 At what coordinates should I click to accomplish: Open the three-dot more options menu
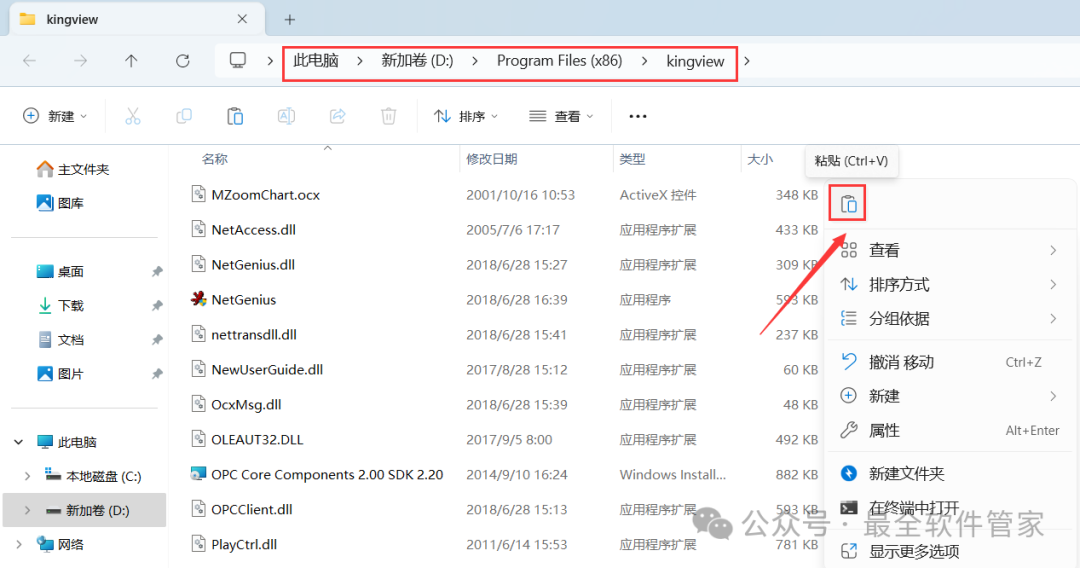pyautogui.click(x=638, y=116)
